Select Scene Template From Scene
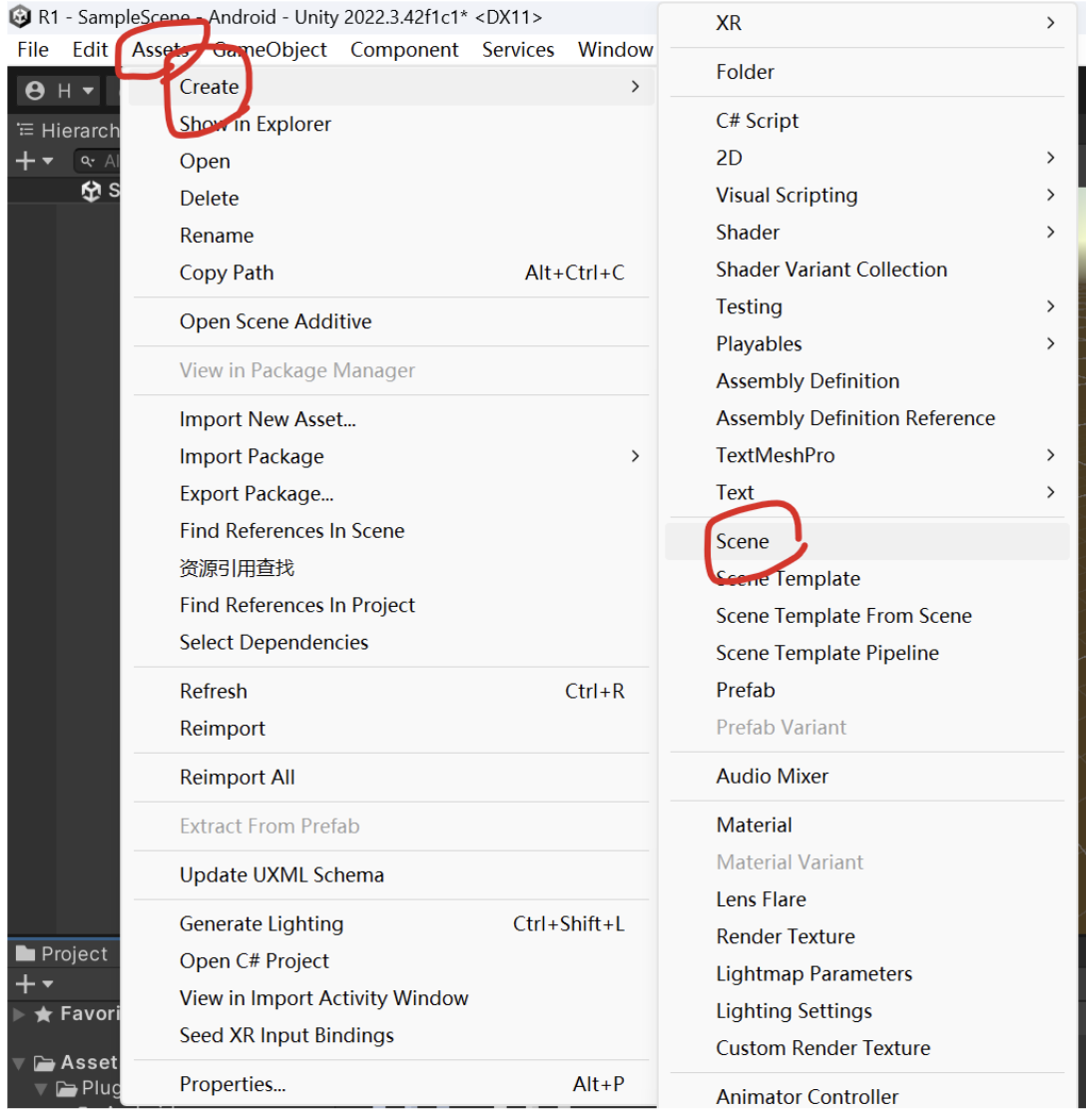1086x1120 pixels. coord(867,616)
